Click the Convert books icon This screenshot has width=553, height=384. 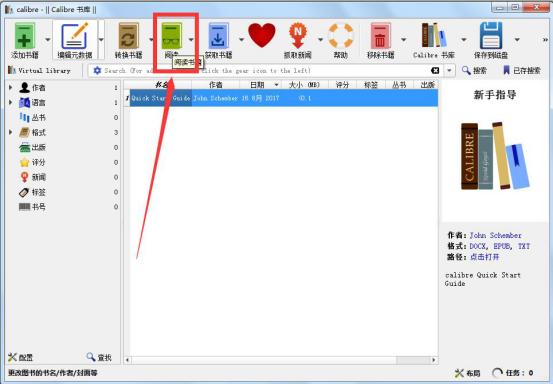pos(128,36)
